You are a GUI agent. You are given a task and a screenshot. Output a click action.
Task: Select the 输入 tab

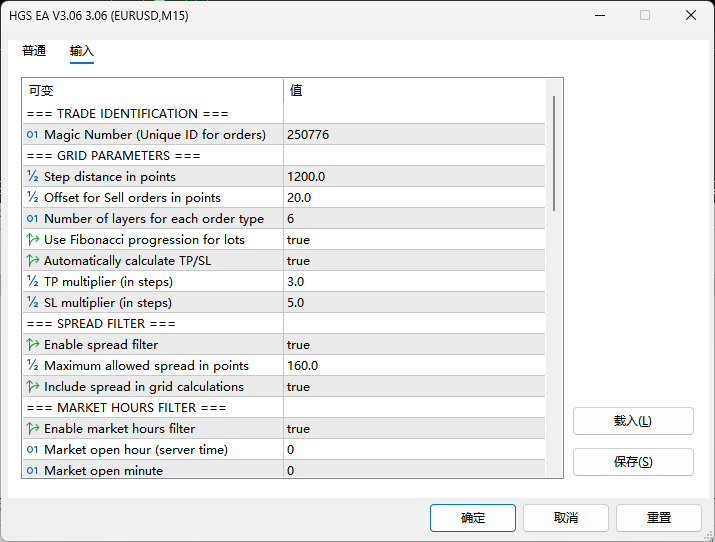pos(82,51)
